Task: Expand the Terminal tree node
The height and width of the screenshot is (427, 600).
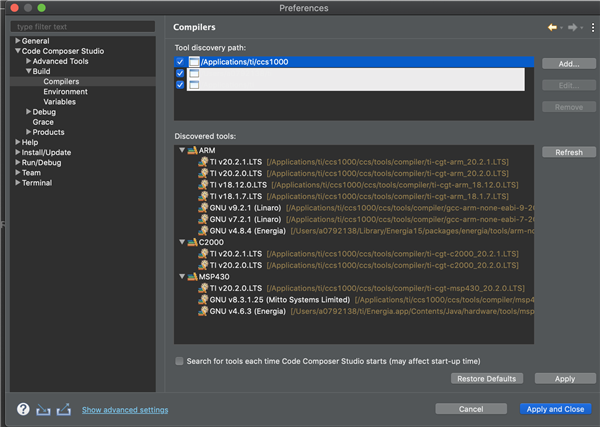Action: [x=18, y=183]
